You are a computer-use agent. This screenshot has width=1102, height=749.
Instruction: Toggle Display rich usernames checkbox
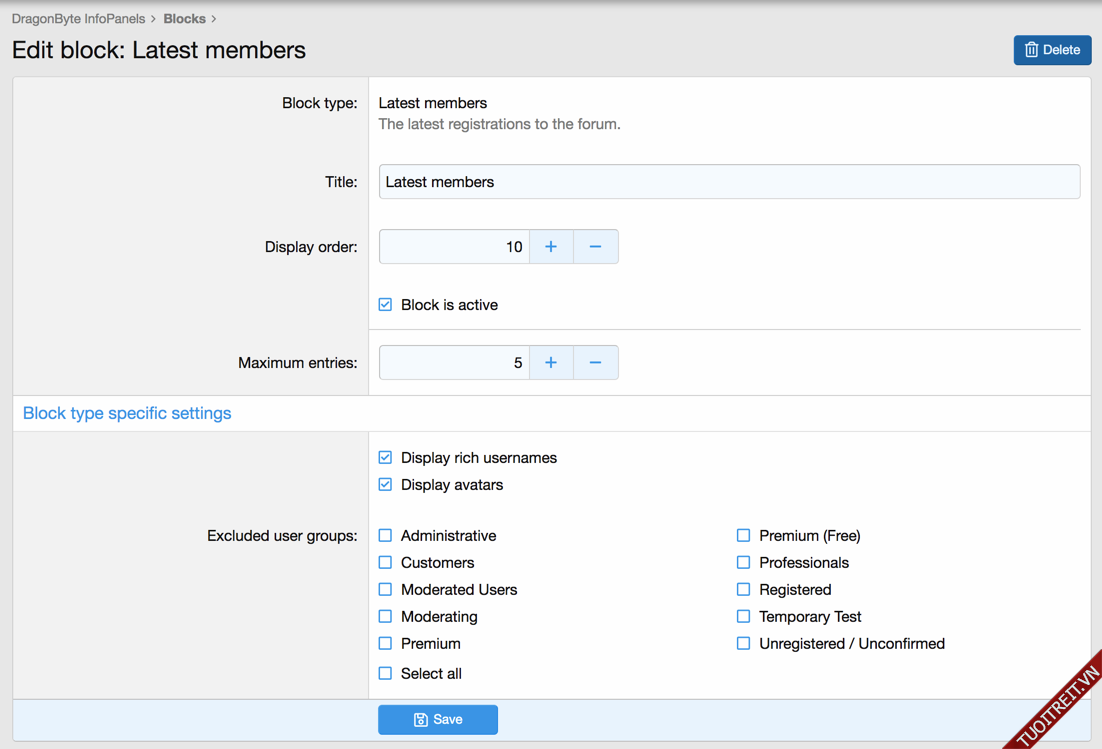[x=386, y=458]
